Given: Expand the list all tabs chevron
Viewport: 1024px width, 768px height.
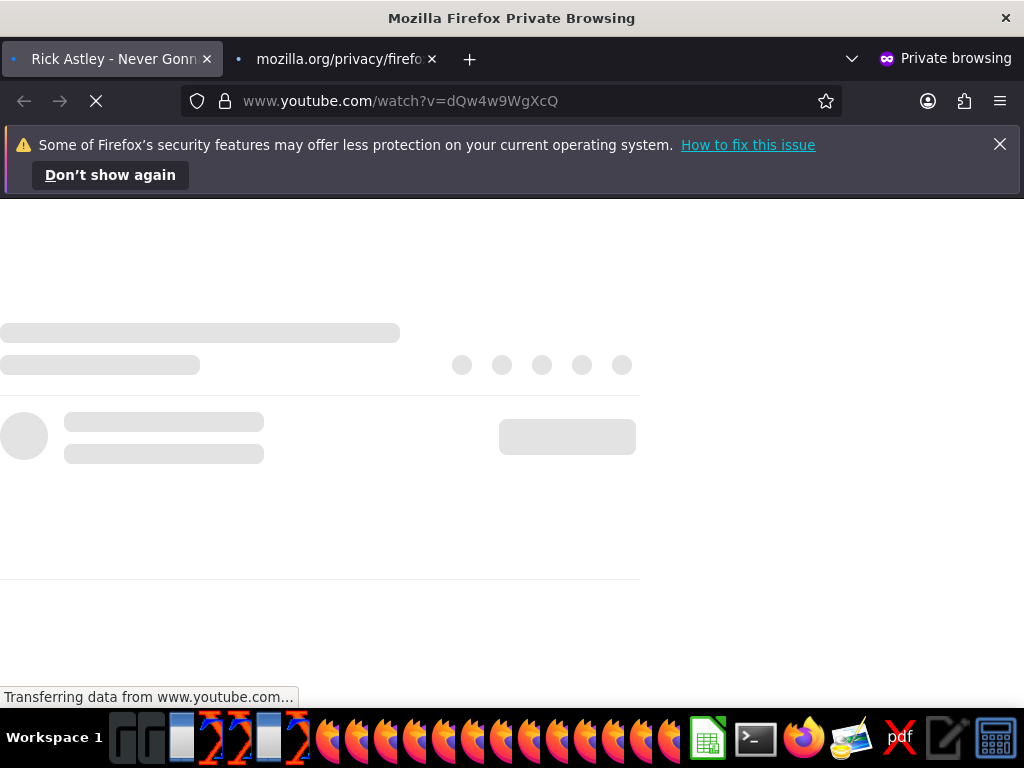Looking at the screenshot, I should pos(852,59).
